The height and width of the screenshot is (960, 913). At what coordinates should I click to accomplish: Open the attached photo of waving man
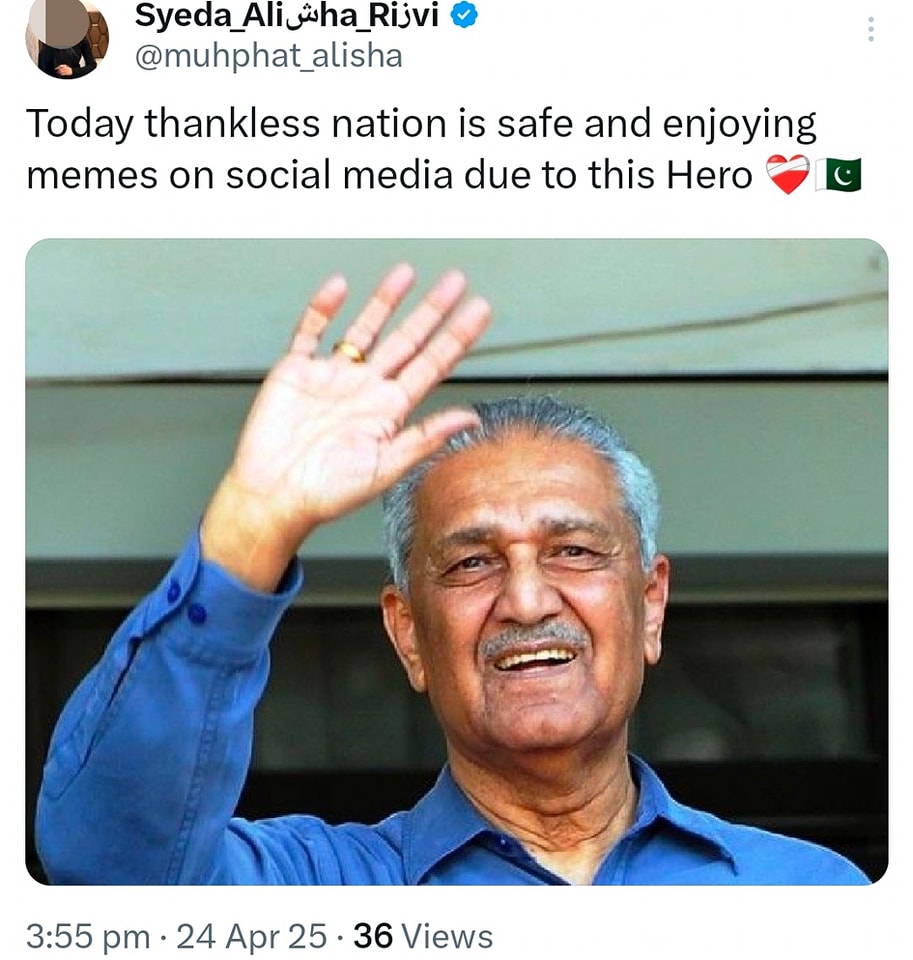coord(457,561)
